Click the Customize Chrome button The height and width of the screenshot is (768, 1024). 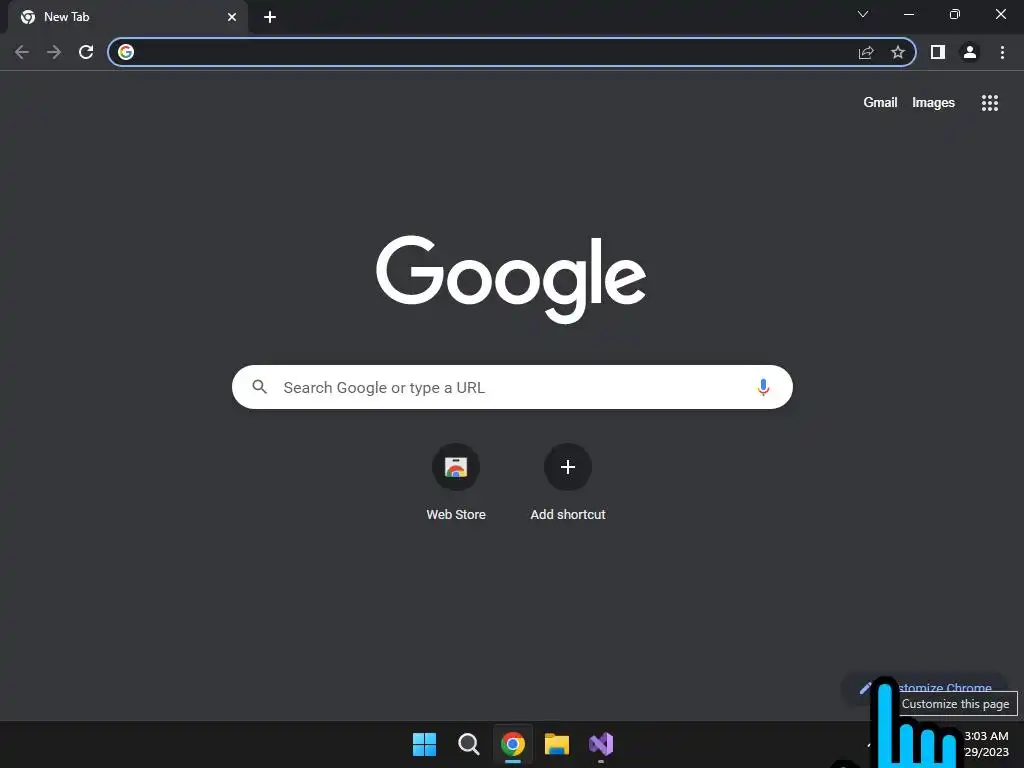tap(923, 688)
